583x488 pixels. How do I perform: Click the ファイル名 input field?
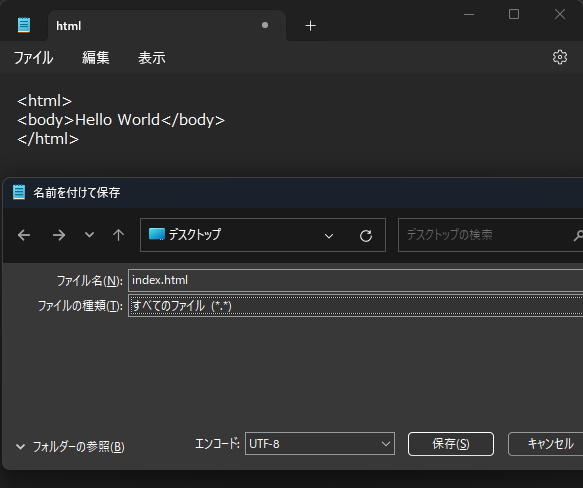point(355,280)
